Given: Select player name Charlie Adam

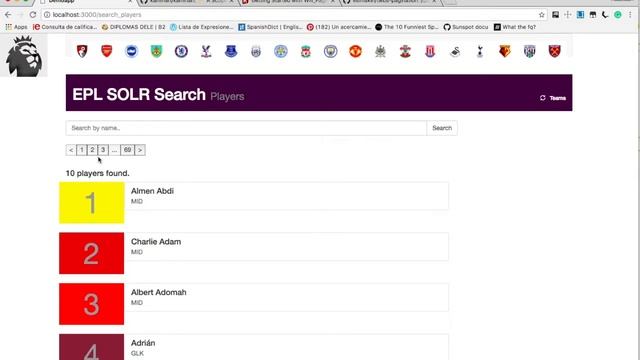Looking at the screenshot, I should [156, 242].
